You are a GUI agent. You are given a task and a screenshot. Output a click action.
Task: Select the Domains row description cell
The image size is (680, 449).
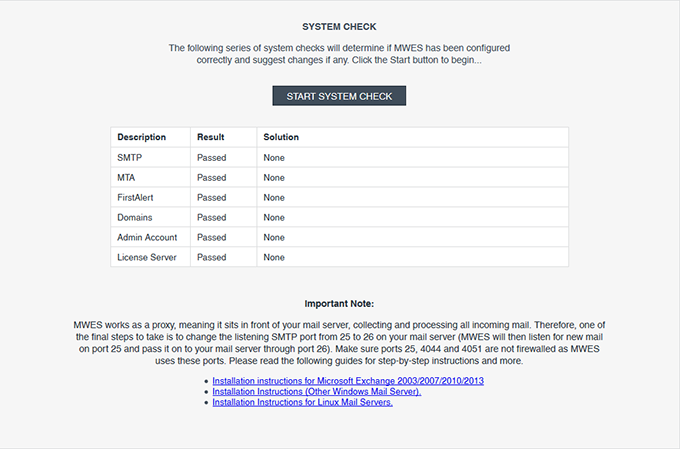click(x=135, y=217)
